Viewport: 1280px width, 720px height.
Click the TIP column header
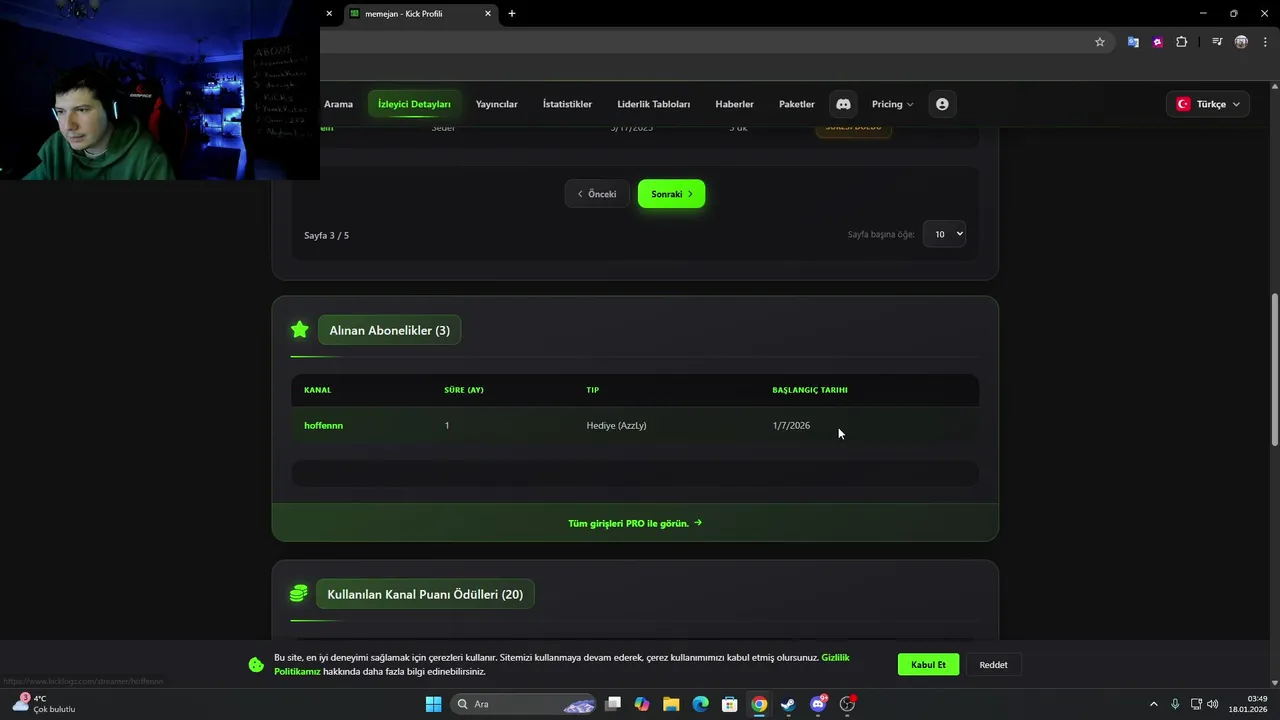point(593,390)
